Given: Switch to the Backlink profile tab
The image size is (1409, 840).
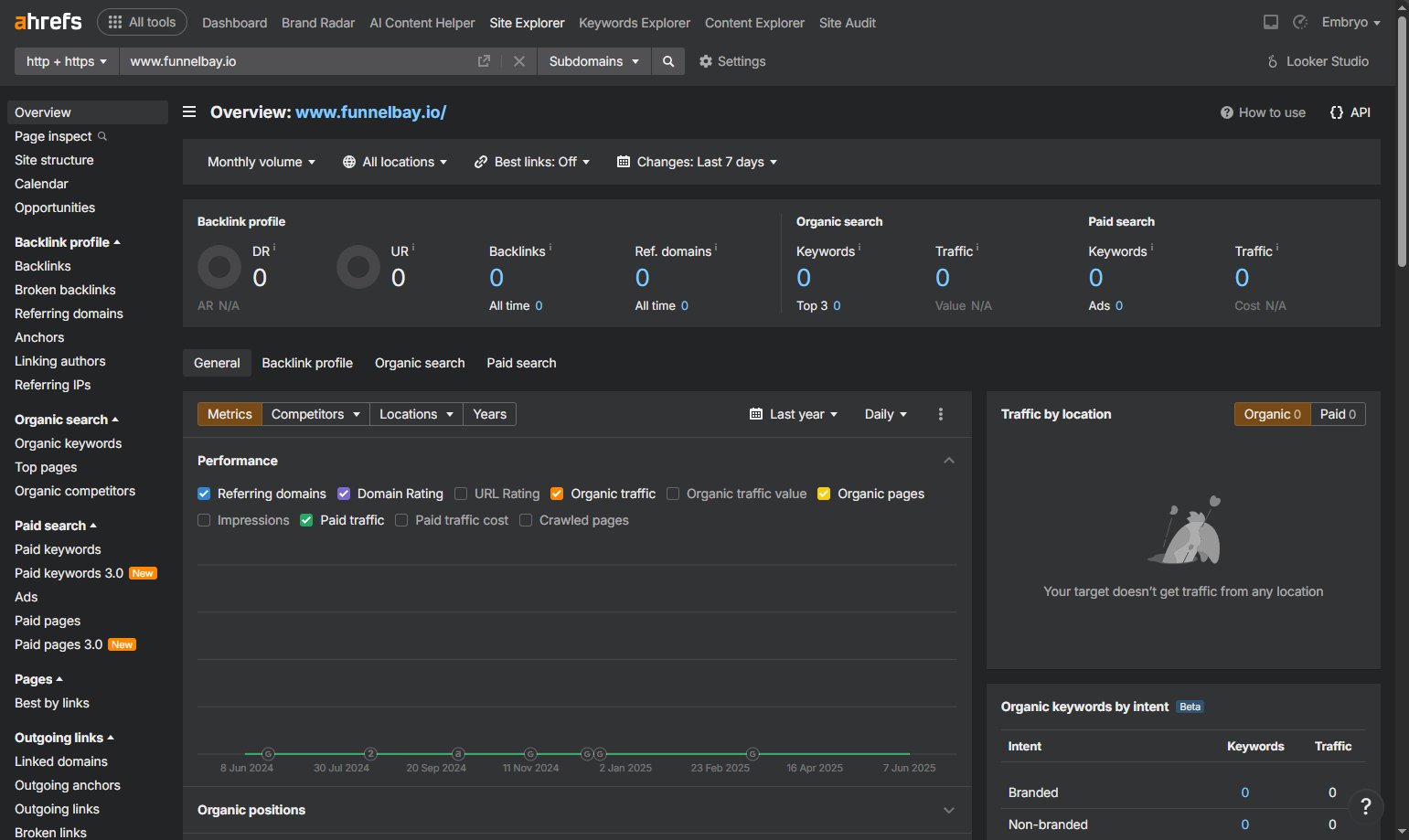Looking at the screenshot, I should click(307, 363).
